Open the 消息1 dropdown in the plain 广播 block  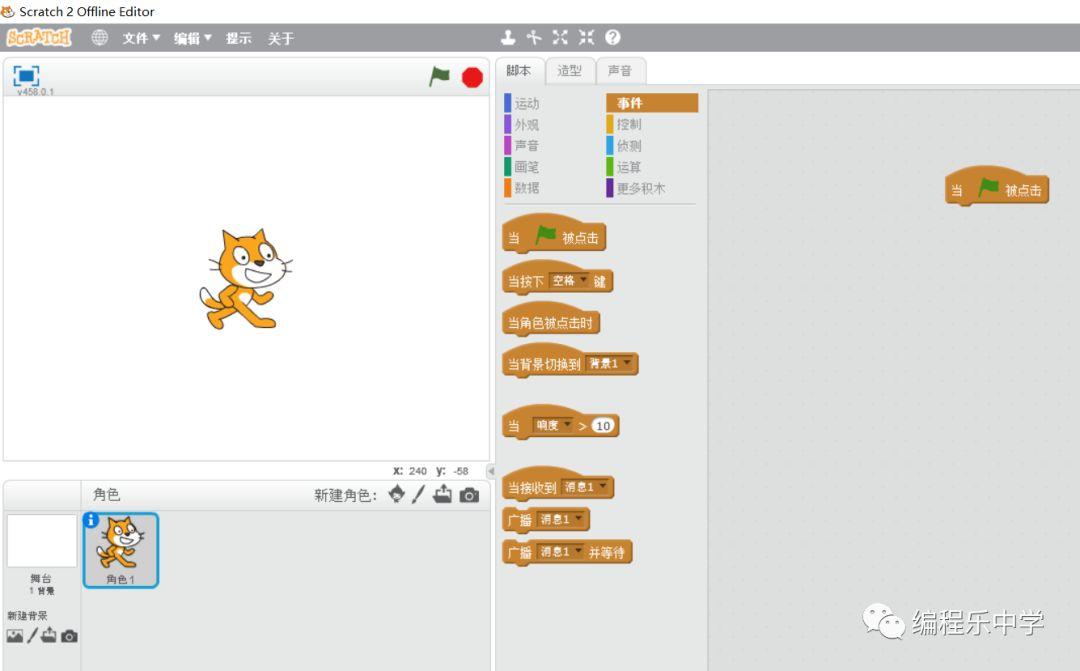coord(561,519)
